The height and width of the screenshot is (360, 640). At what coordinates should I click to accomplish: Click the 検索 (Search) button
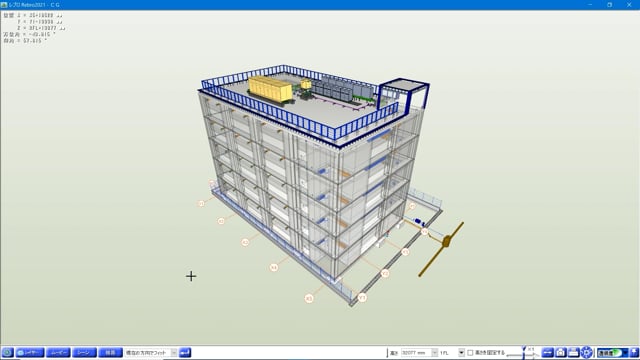[x=110, y=352]
